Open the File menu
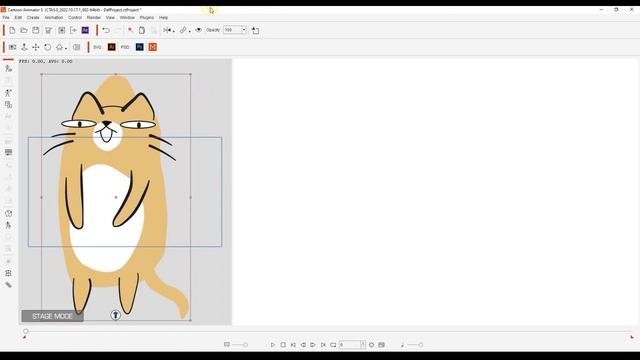The image size is (640, 360). 6,18
